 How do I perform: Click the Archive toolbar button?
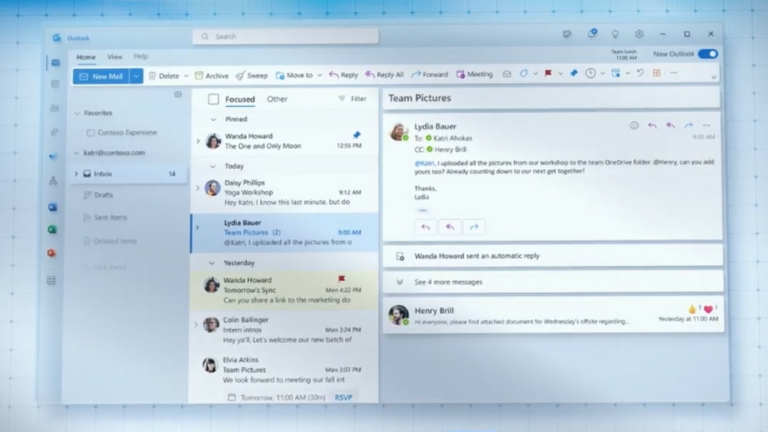tap(211, 75)
